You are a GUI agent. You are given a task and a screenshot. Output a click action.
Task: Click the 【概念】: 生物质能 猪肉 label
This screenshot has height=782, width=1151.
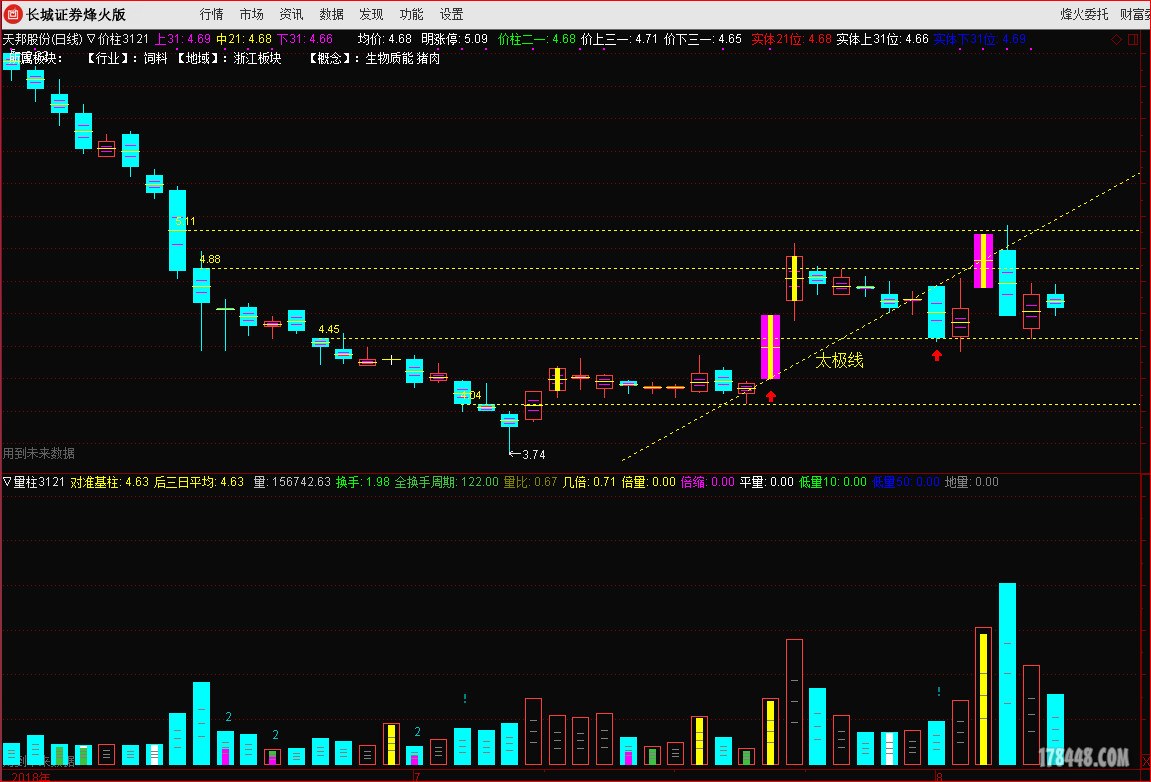click(x=374, y=58)
